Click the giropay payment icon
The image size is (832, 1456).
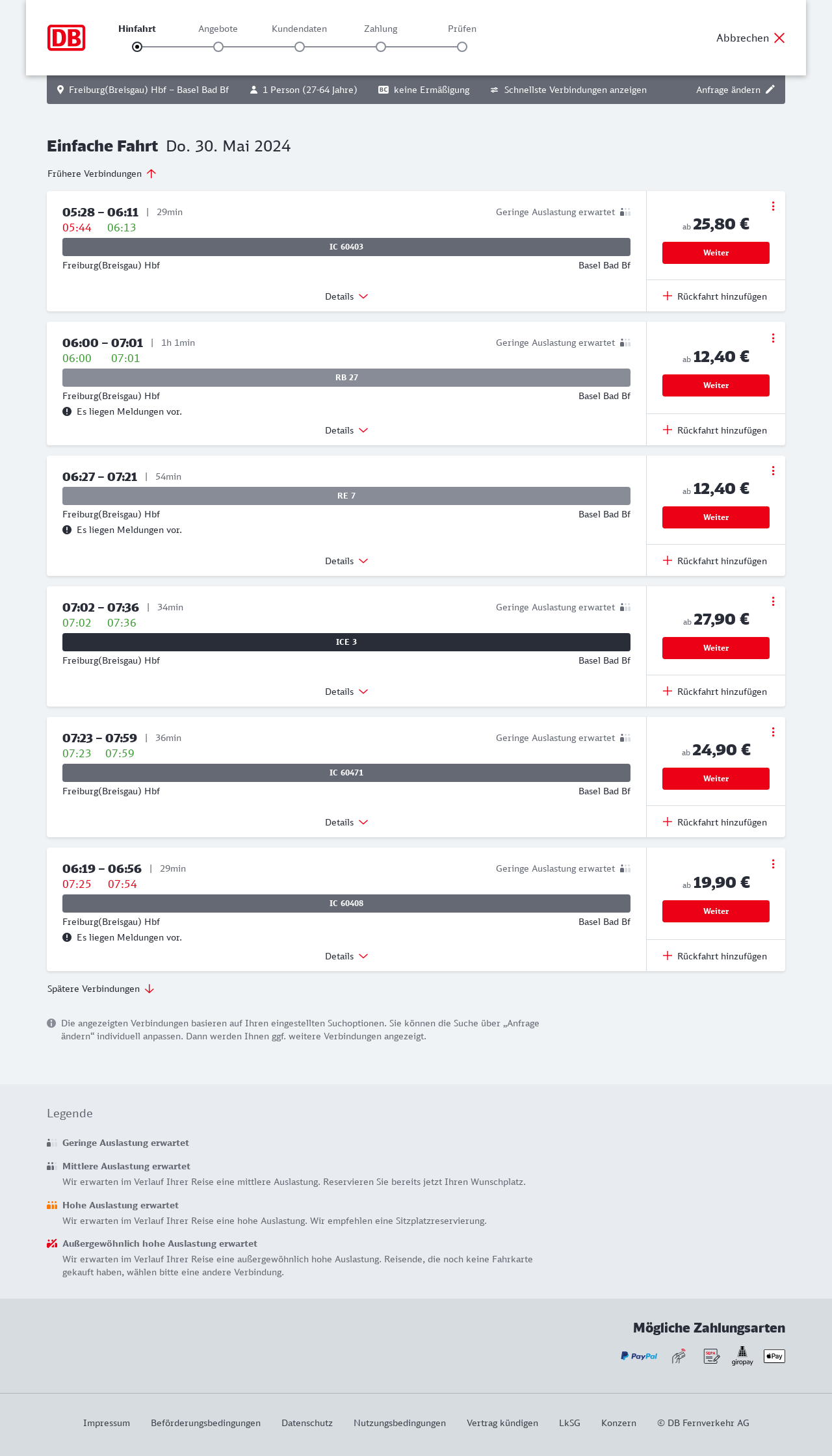(x=742, y=1356)
